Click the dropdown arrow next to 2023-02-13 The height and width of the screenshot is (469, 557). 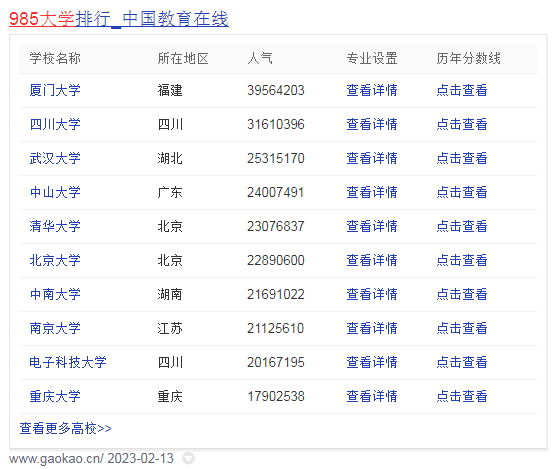click(188, 458)
